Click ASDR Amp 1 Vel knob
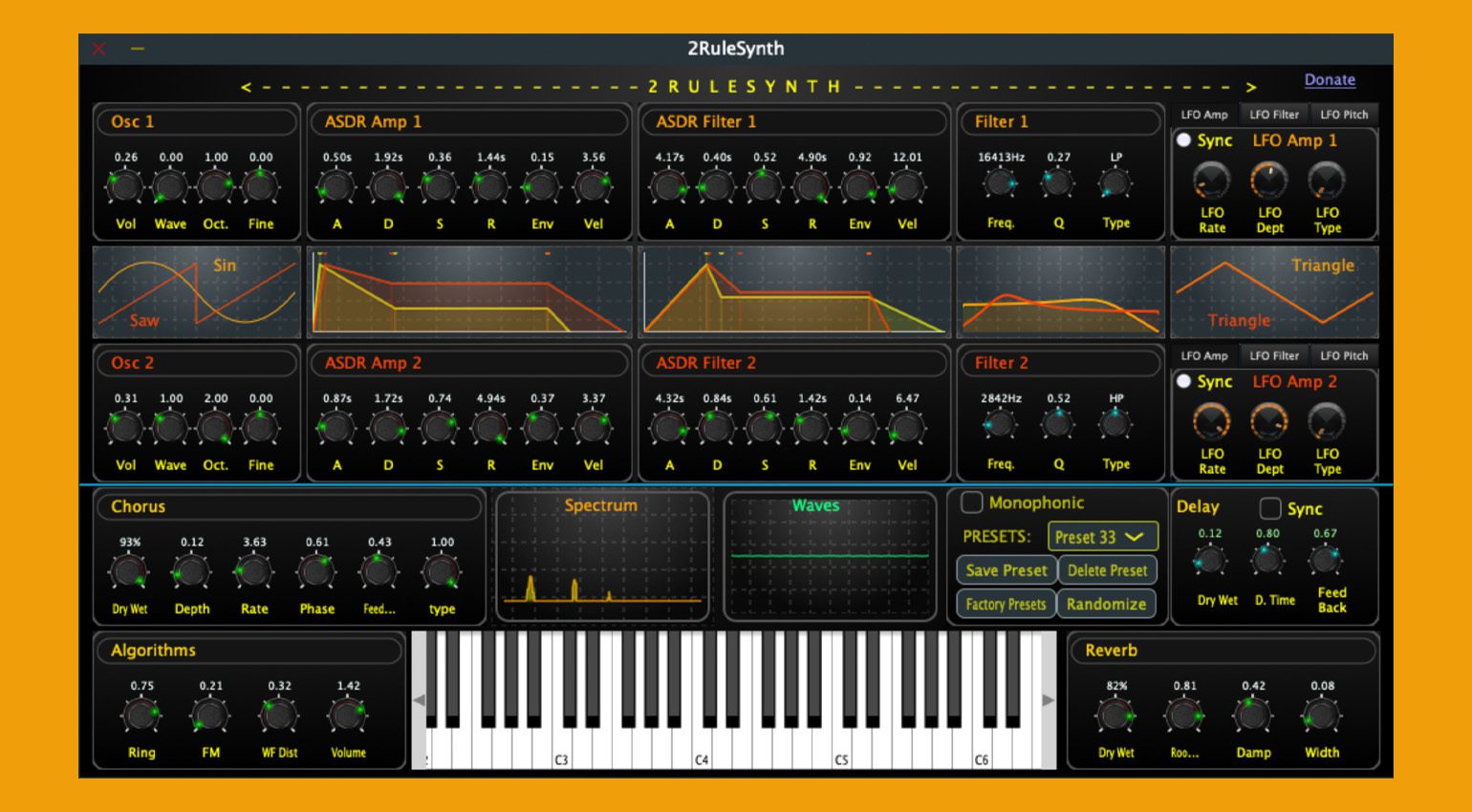1472x812 pixels. [593, 186]
